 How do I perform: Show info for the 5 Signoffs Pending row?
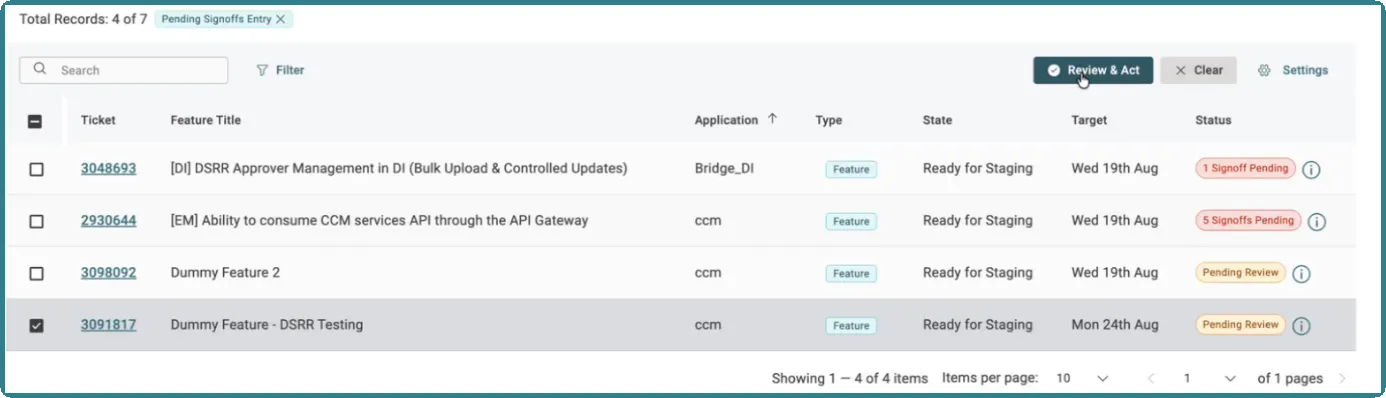pyautogui.click(x=1317, y=221)
